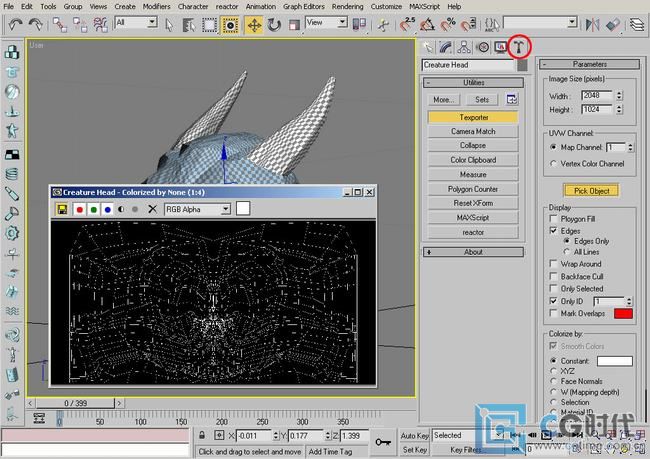Uncheck the Only ID checkbox
Screen dimensions: 650x459
[553, 300]
